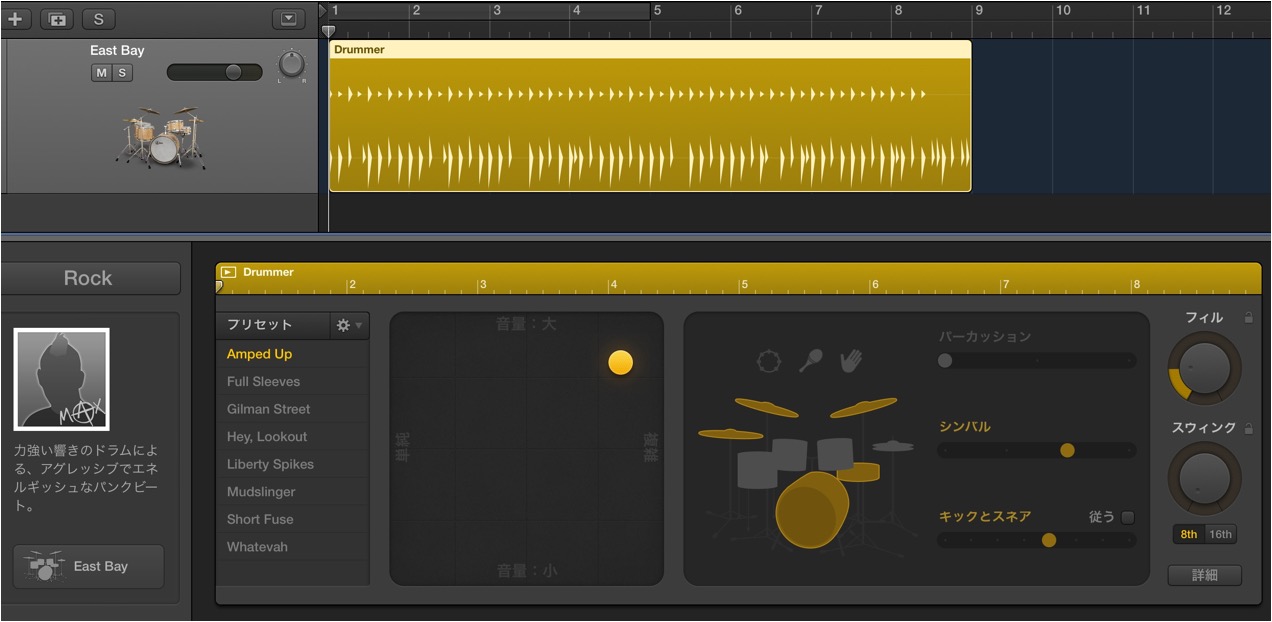Toggle the スウィング lock icon
This screenshot has width=1272, height=622.
(1248, 428)
